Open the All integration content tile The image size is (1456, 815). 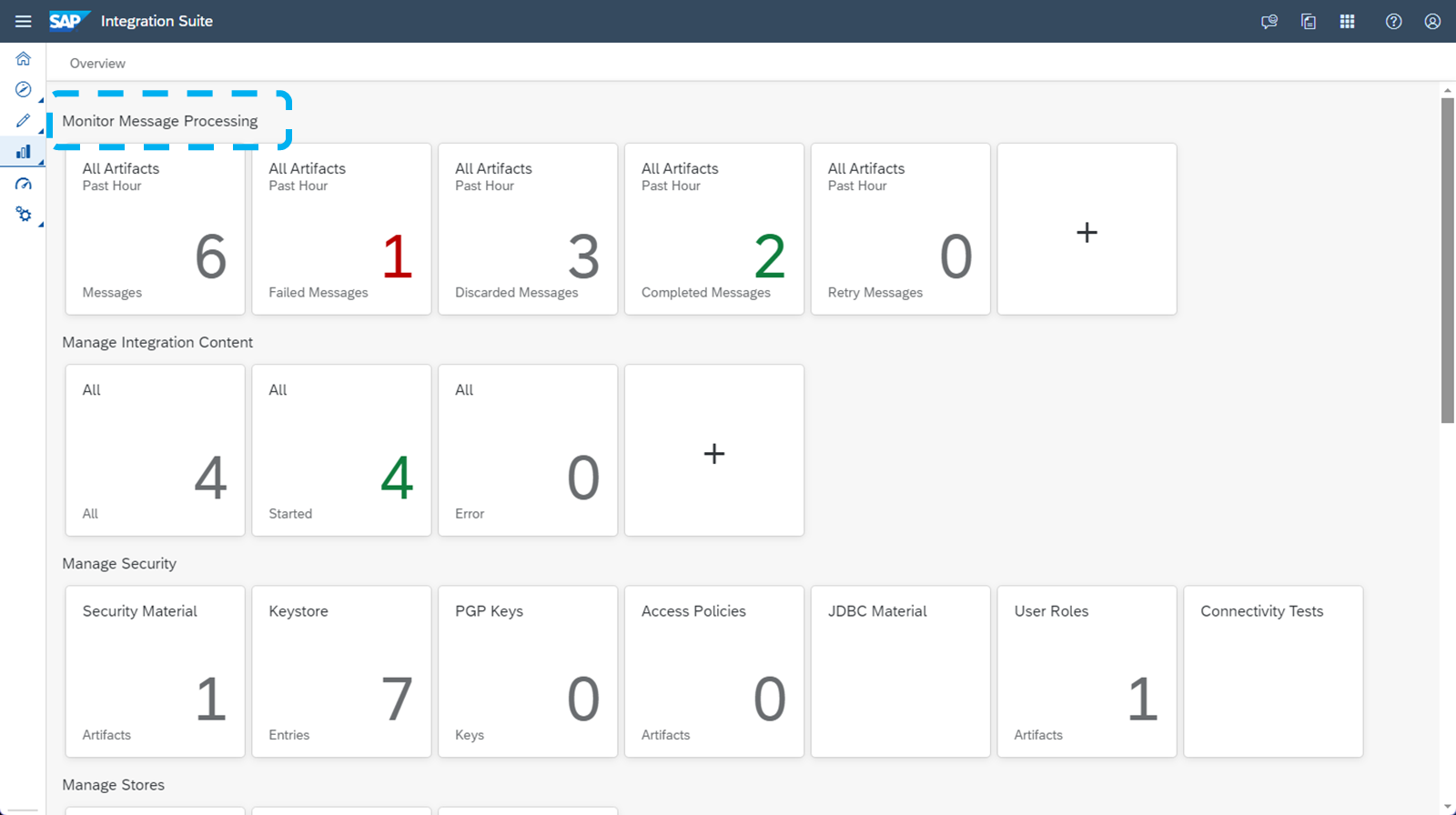tap(156, 450)
